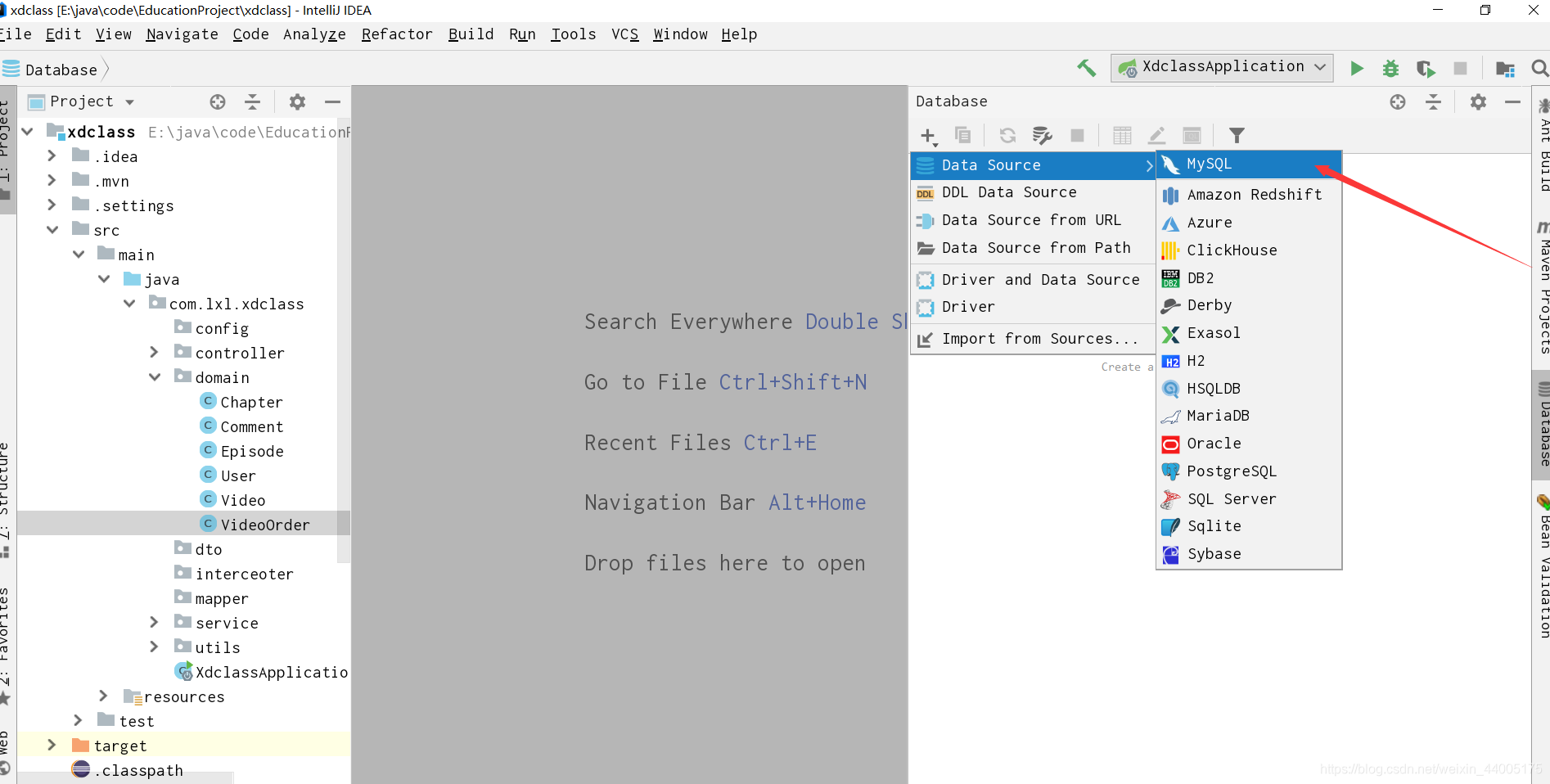Open Project panel settings gear

click(x=297, y=101)
